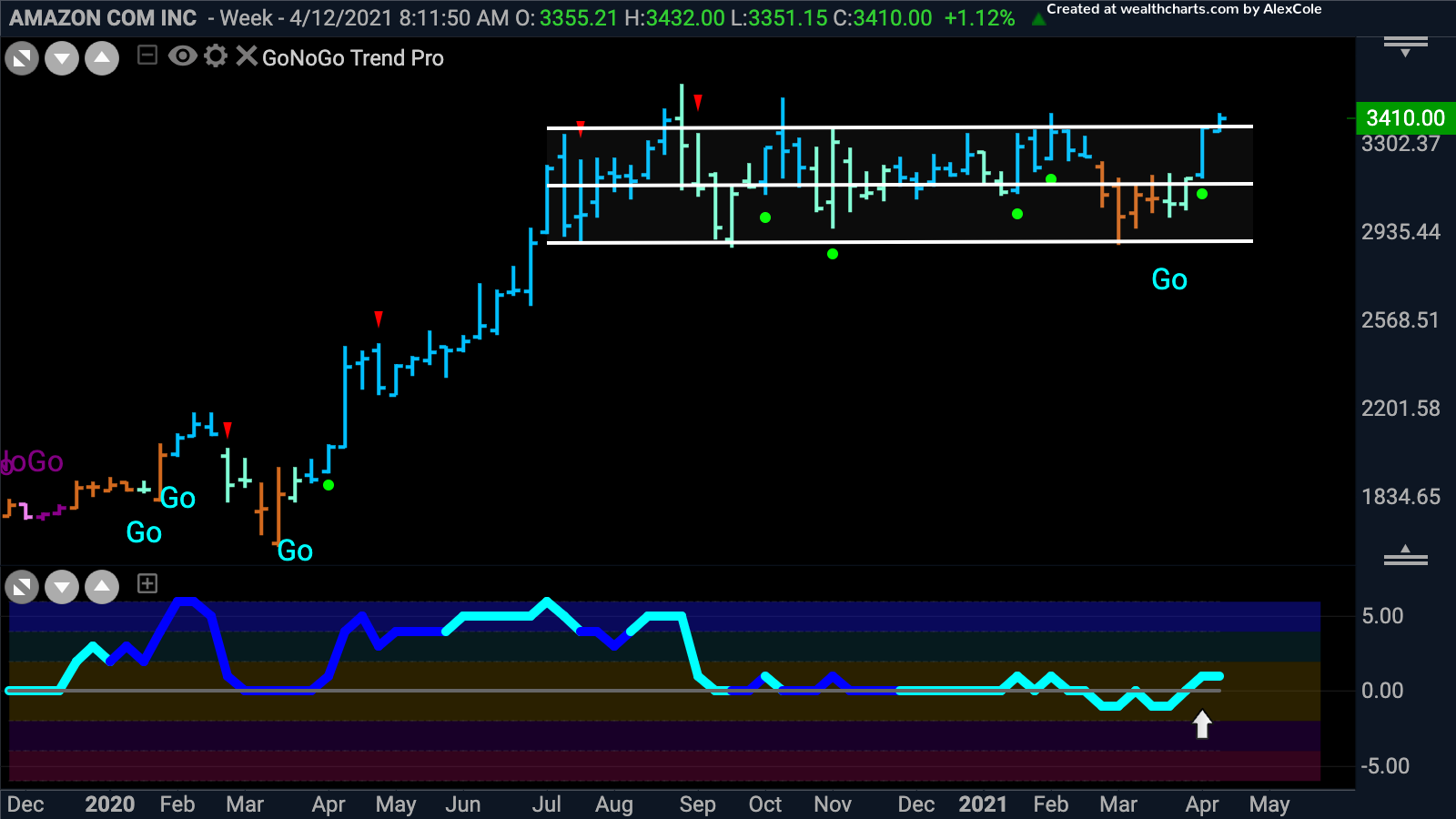Click the 'Created at wealthcharts.com by AlexCole' credit
Viewport: 1456px width, 819px height.
click(x=1184, y=9)
